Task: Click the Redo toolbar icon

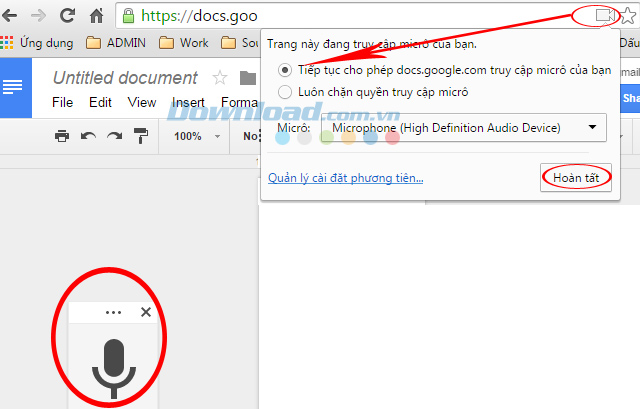Action: [x=115, y=136]
